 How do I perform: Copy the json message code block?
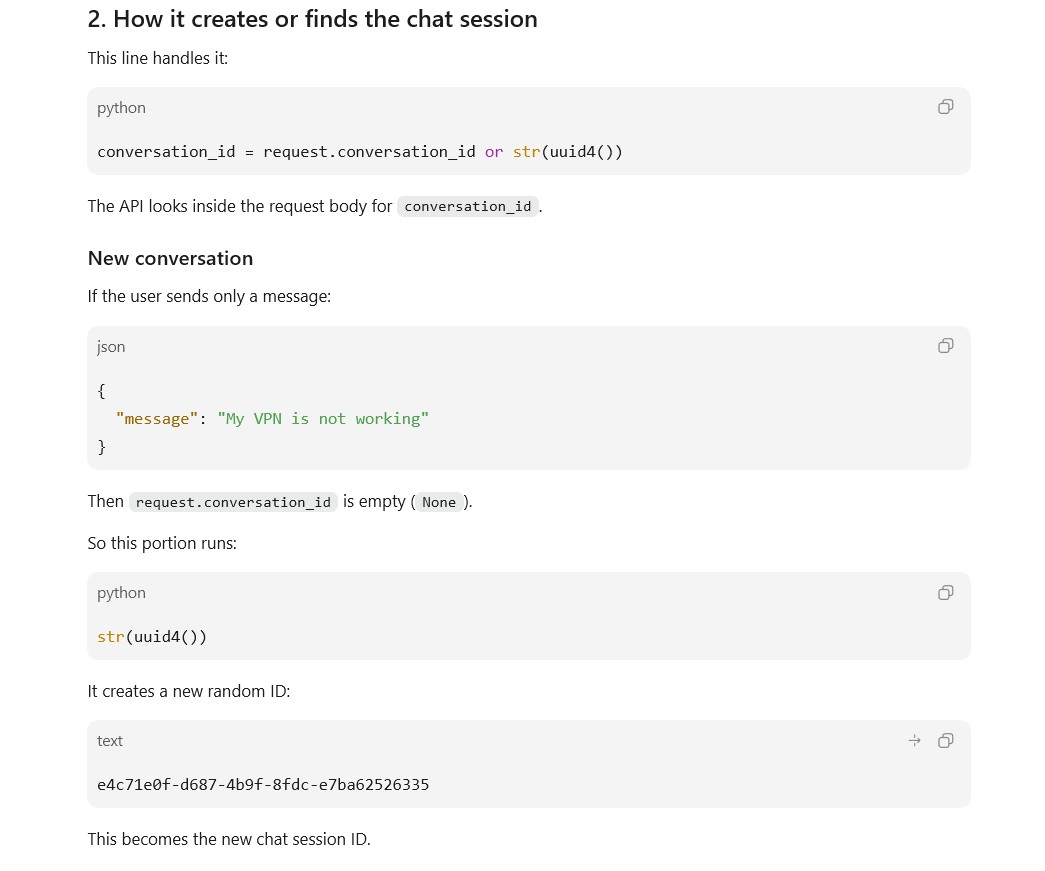pyautogui.click(x=945, y=345)
